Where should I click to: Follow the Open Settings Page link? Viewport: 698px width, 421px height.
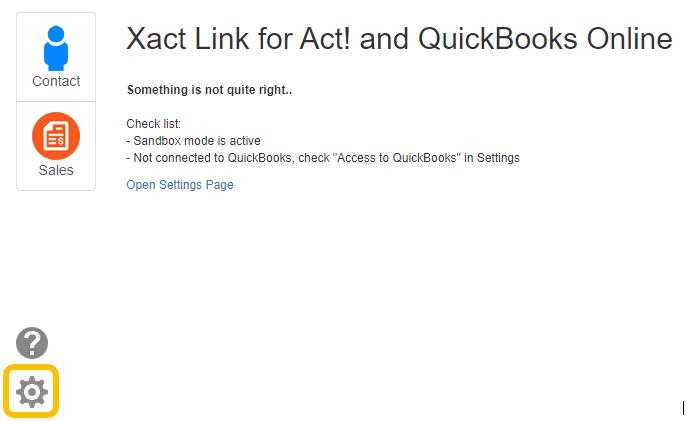(x=180, y=185)
